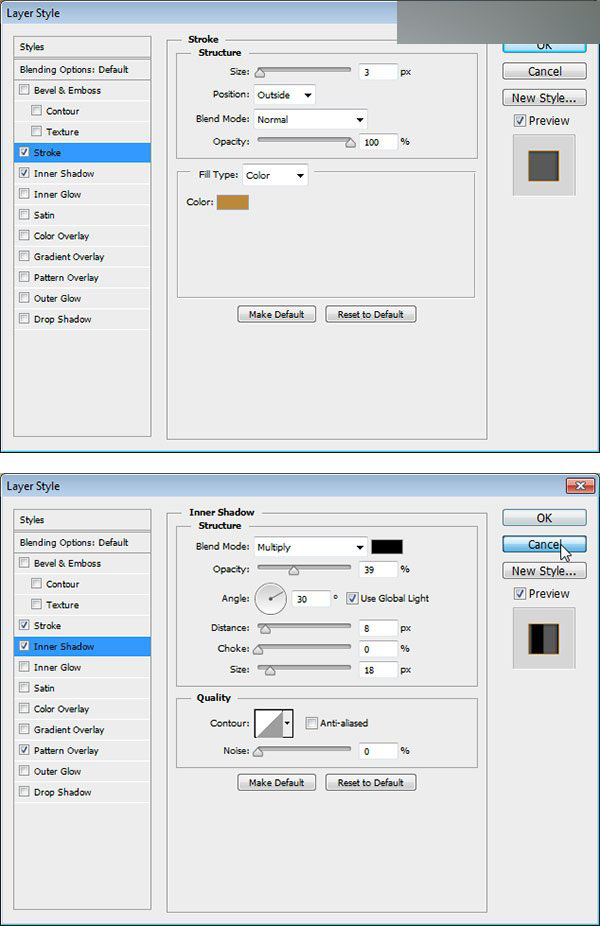Click Inner Shadow Size value field
This screenshot has height=926, width=600.
tap(378, 670)
